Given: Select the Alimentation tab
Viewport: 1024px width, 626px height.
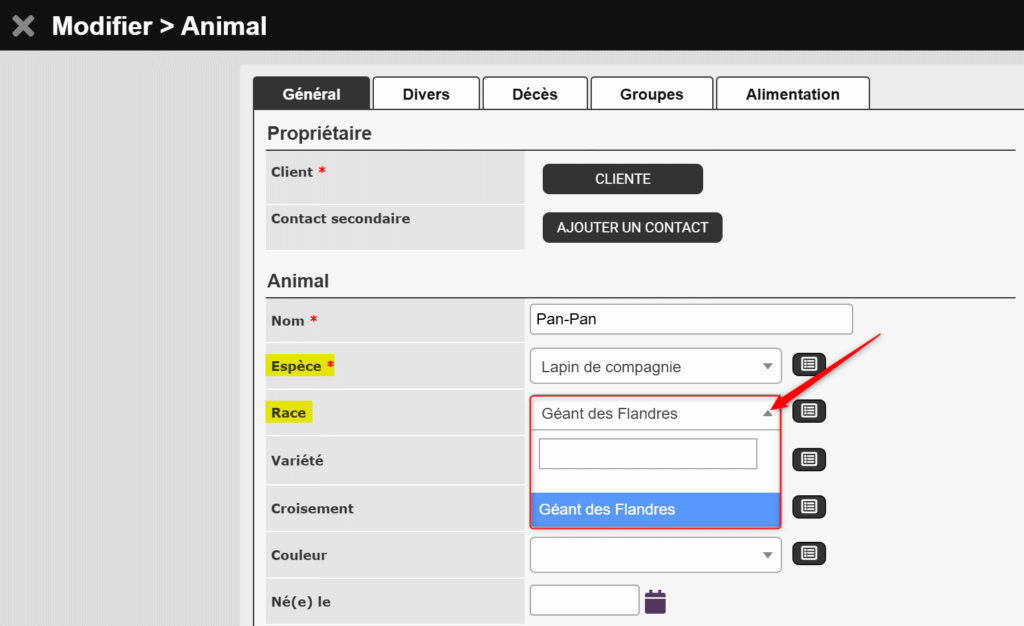Looking at the screenshot, I should tap(792, 94).
